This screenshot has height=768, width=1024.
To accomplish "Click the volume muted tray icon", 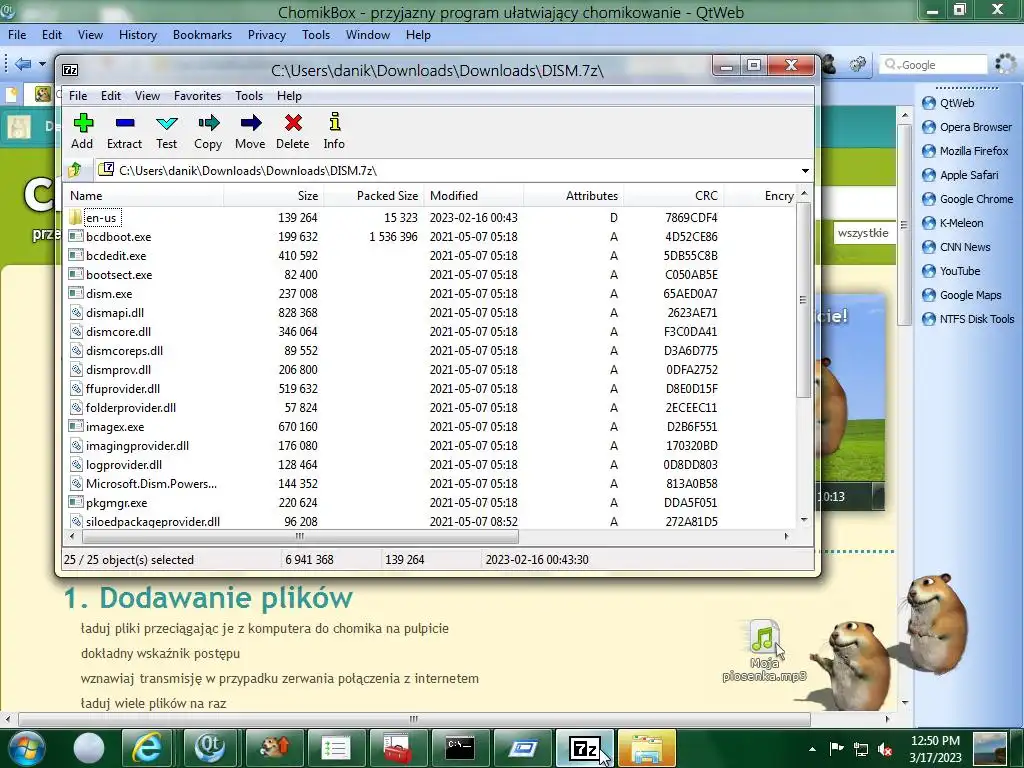I will pos(886,750).
